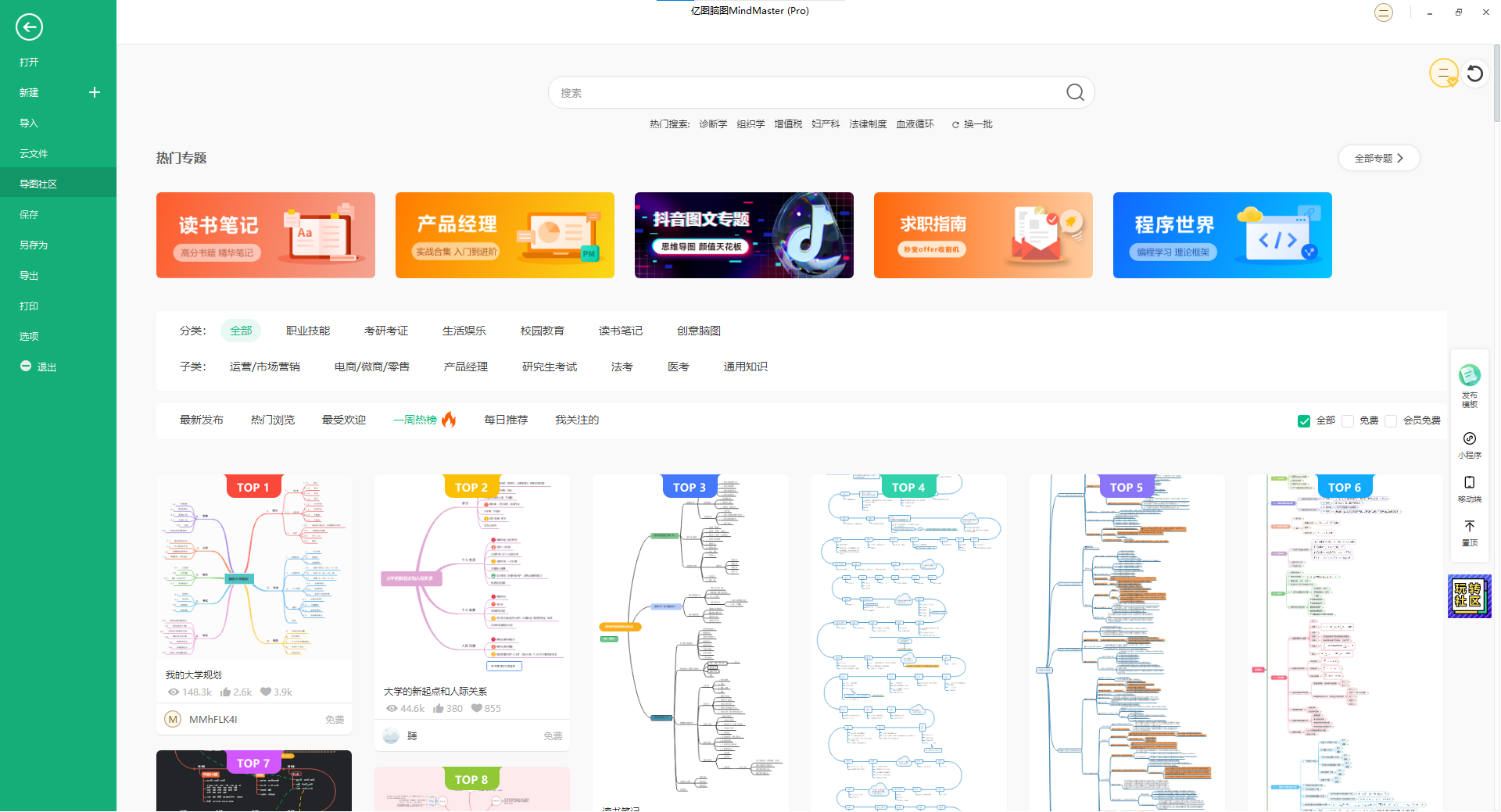Click 选项 in the sidebar
Viewport: 1501px width, 812px height.
pos(29,336)
